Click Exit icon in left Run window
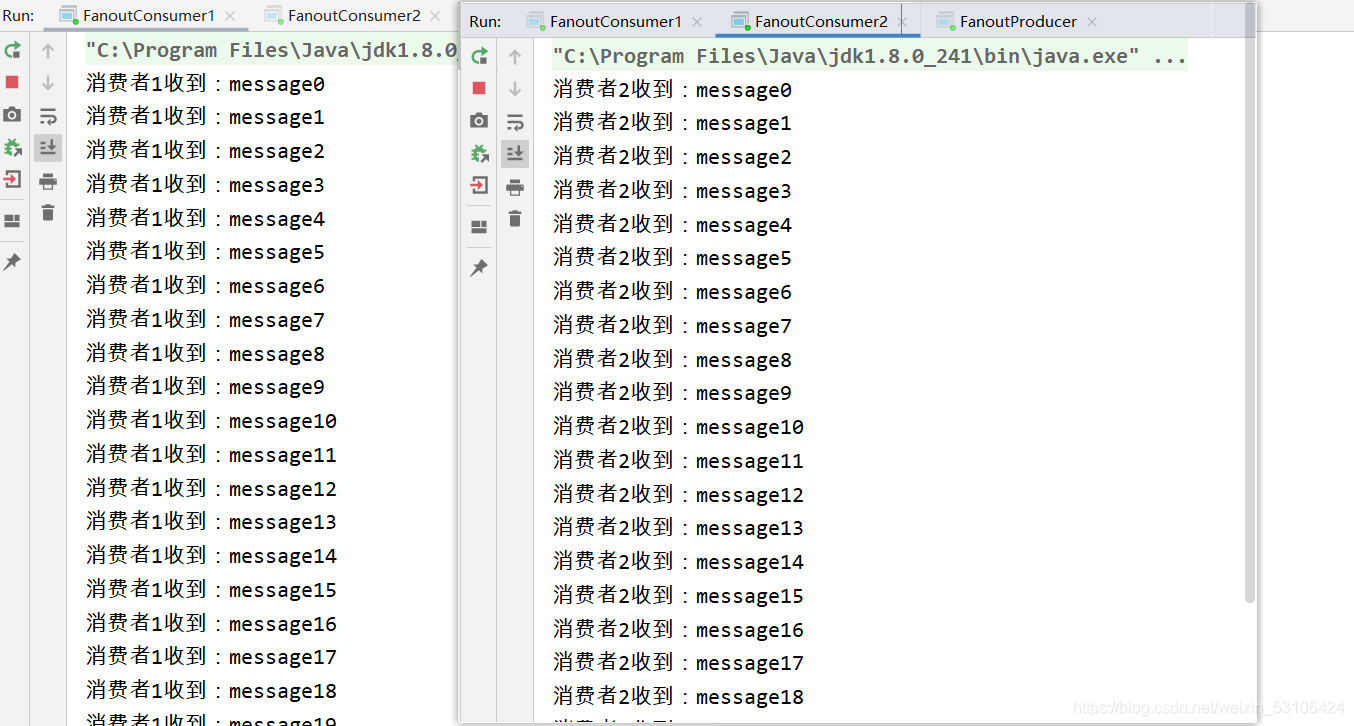 12,180
